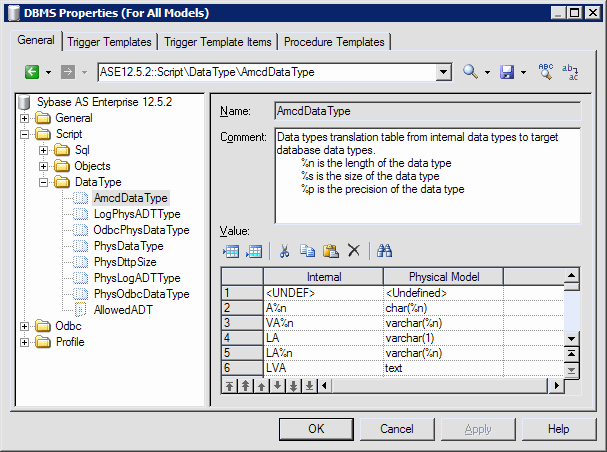Click the grid vertical scrollbar up arrow
The image size is (607, 452).
571,276
